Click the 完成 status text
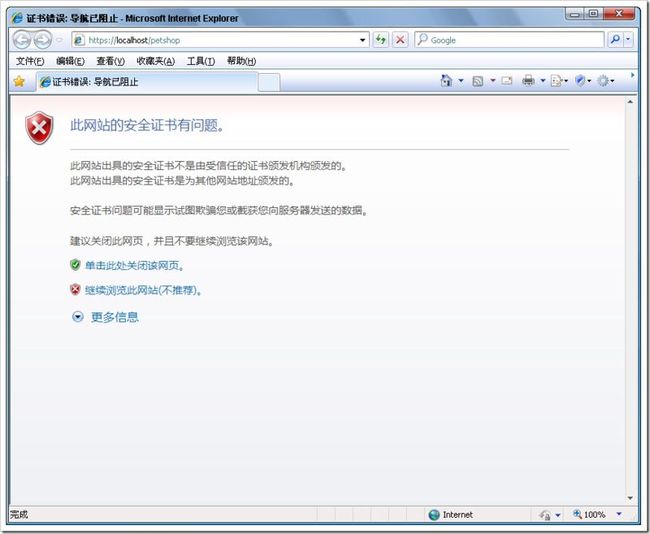Image resolution: width=650 pixels, height=534 pixels. pos(19,515)
